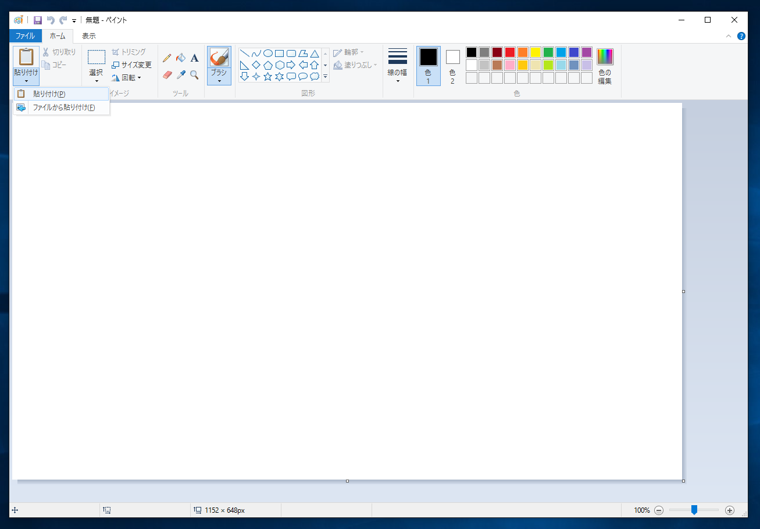Image resolution: width=760 pixels, height=529 pixels.
Task: Click the コピー copy button
Action: (54, 65)
